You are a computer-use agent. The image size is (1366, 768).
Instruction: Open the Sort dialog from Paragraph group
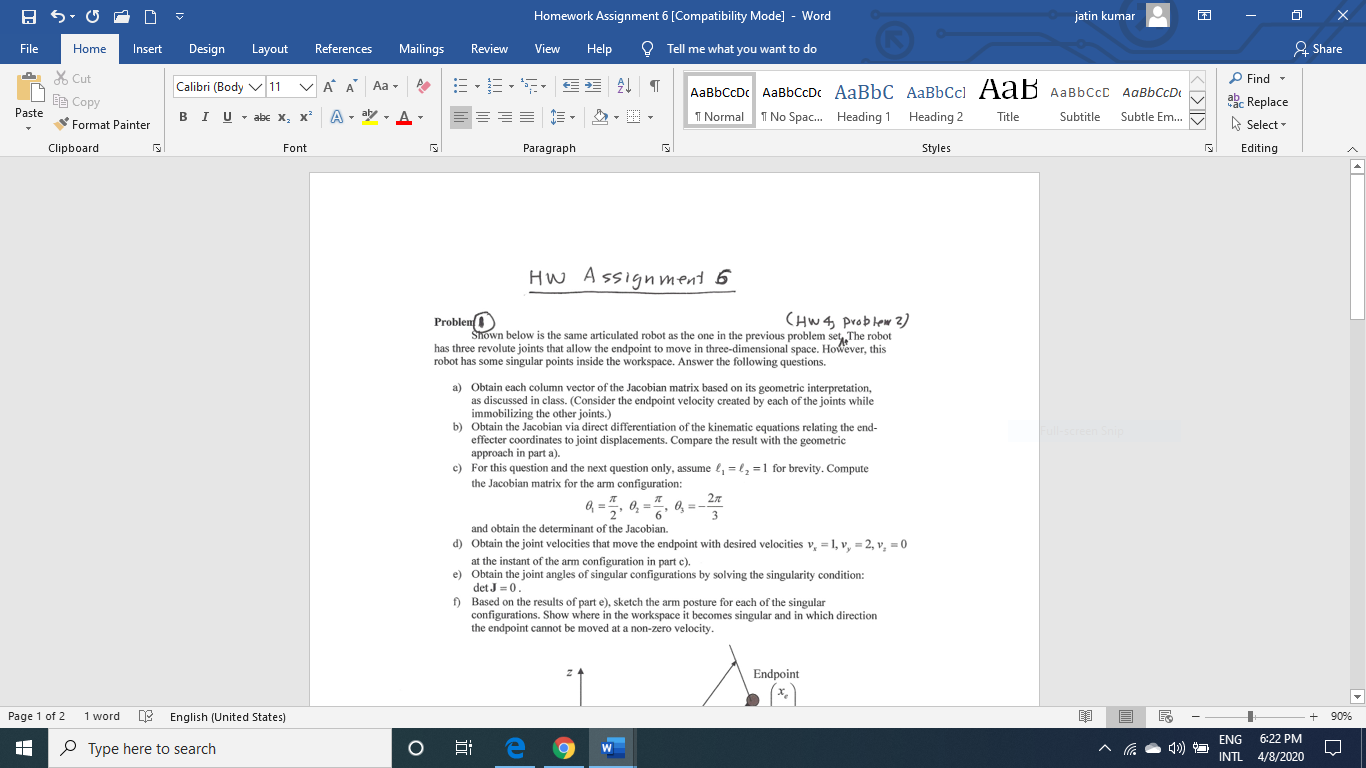point(621,87)
